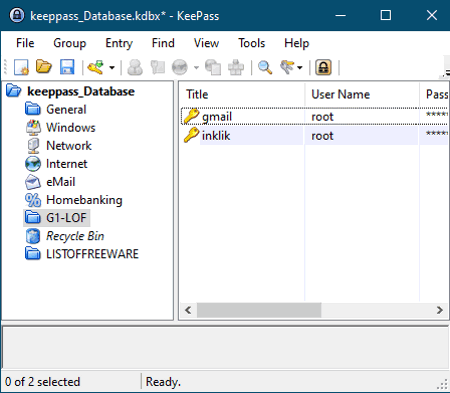Click the General group folder icon

pos(33,109)
